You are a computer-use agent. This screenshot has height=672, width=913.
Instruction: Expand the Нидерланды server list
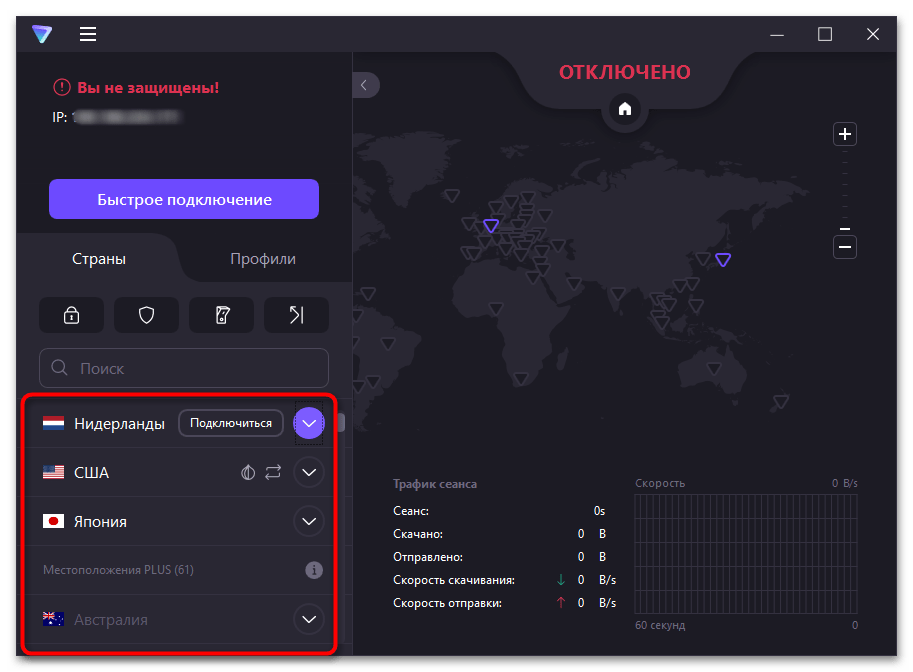click(309, 423)
